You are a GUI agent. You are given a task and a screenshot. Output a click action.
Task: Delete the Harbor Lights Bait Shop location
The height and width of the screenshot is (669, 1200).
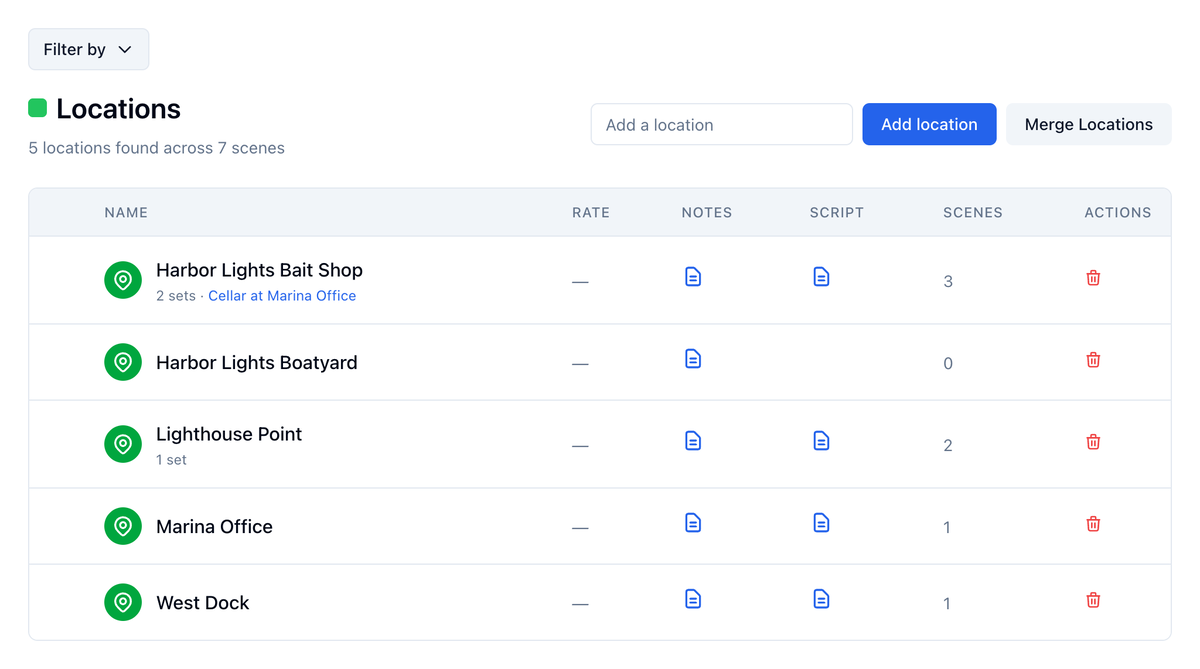point(1093,278)
